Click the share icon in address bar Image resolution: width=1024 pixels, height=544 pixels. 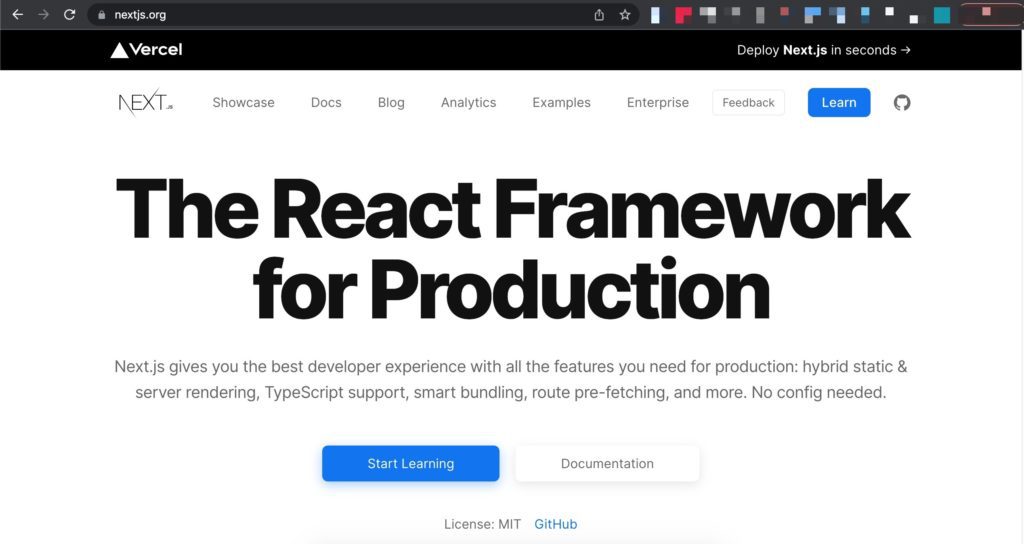coord(599,15)
